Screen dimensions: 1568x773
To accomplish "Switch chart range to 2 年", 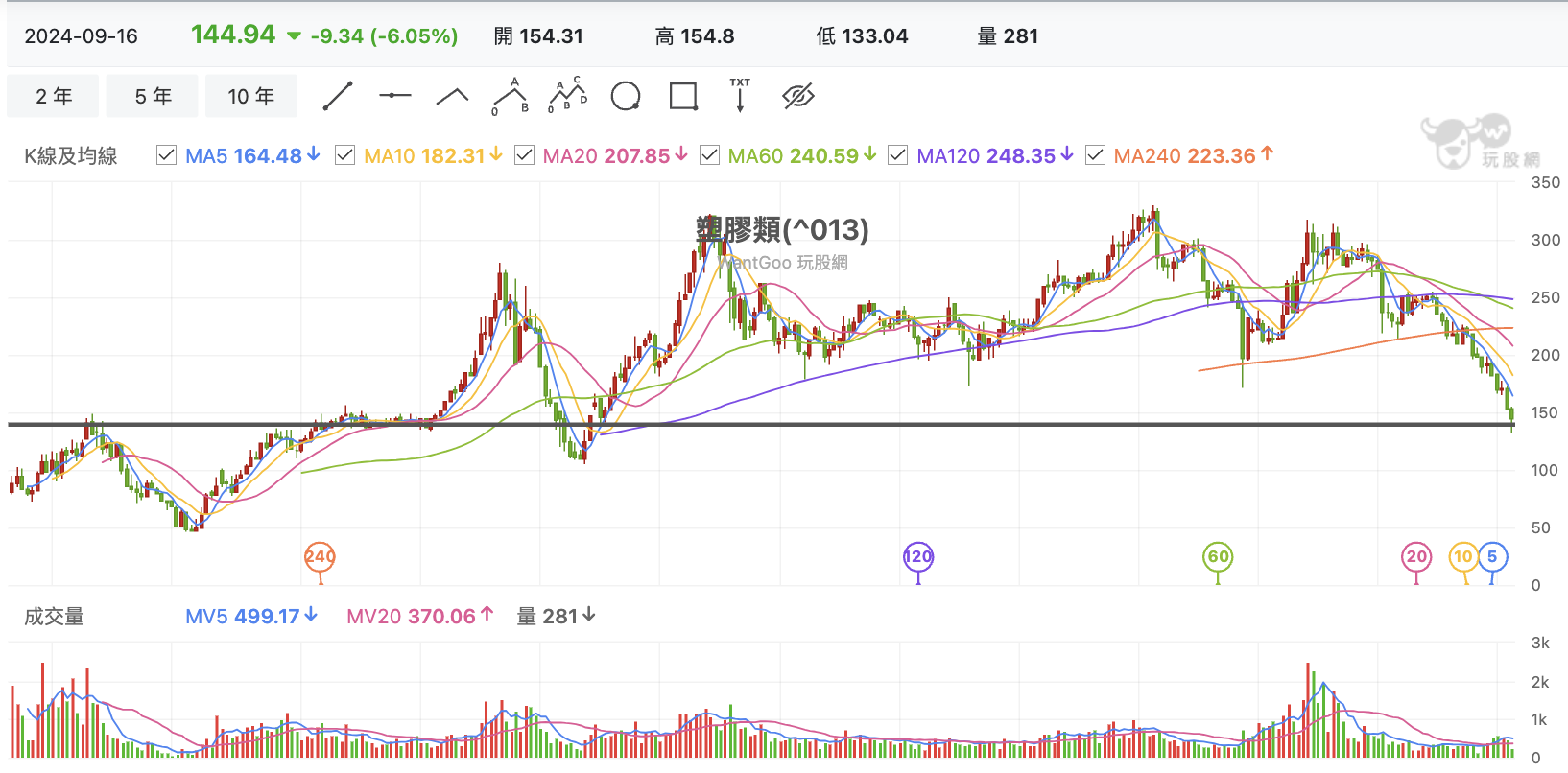I will (54, 96).
